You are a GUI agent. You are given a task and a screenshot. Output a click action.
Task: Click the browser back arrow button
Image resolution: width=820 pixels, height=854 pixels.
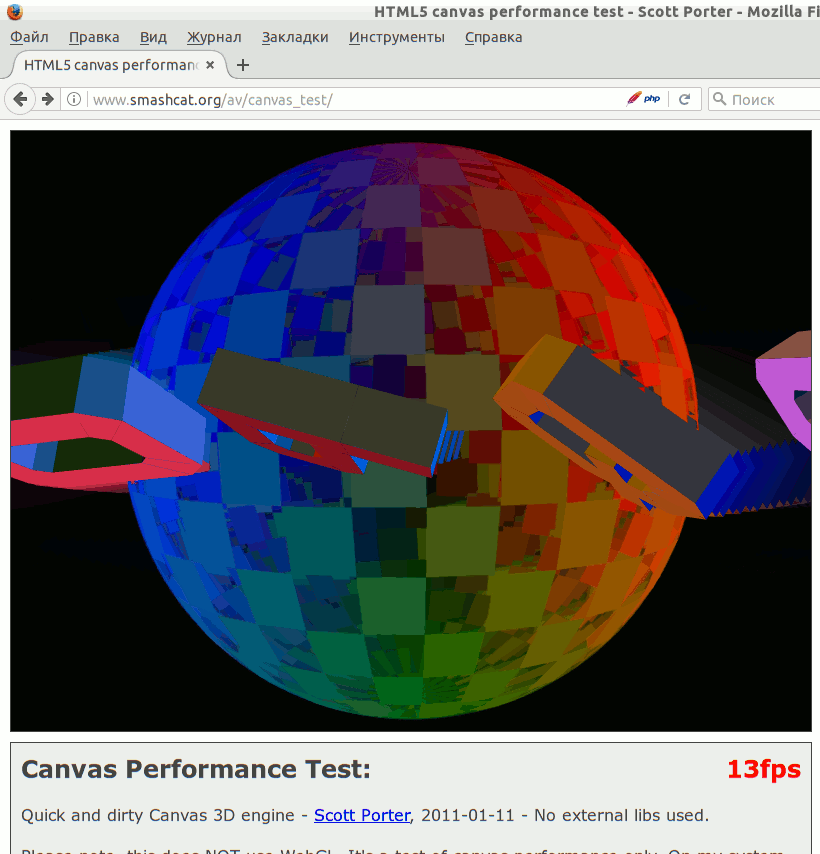click(20, 99)
